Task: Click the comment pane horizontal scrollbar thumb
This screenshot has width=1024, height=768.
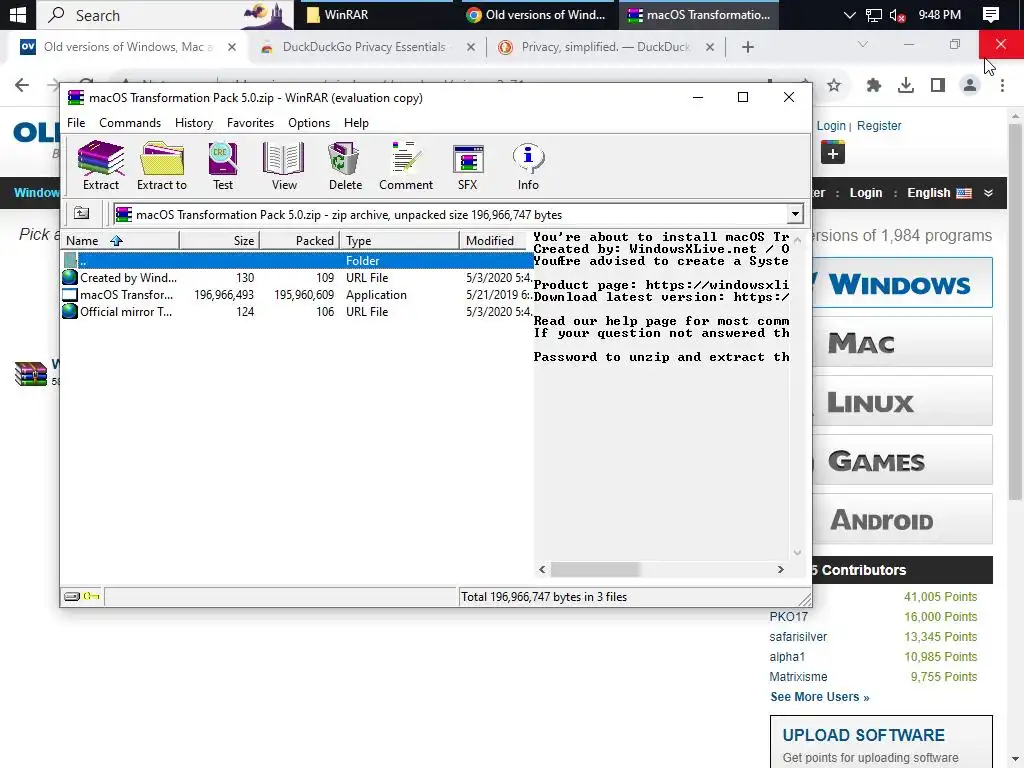Action: pyautogui.click(x=594, y=569)
